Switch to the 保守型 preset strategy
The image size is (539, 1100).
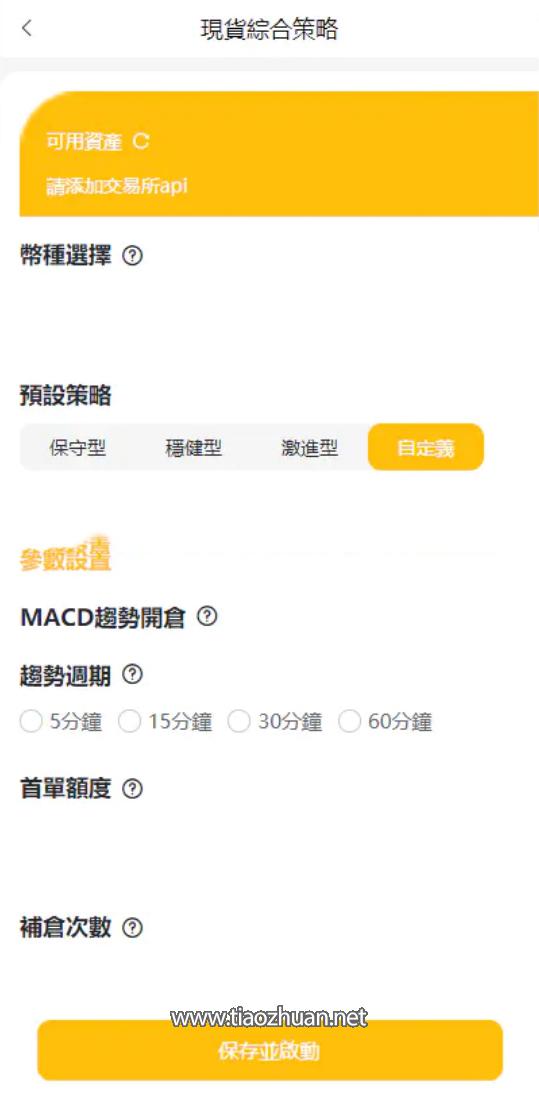click(77, 448)
